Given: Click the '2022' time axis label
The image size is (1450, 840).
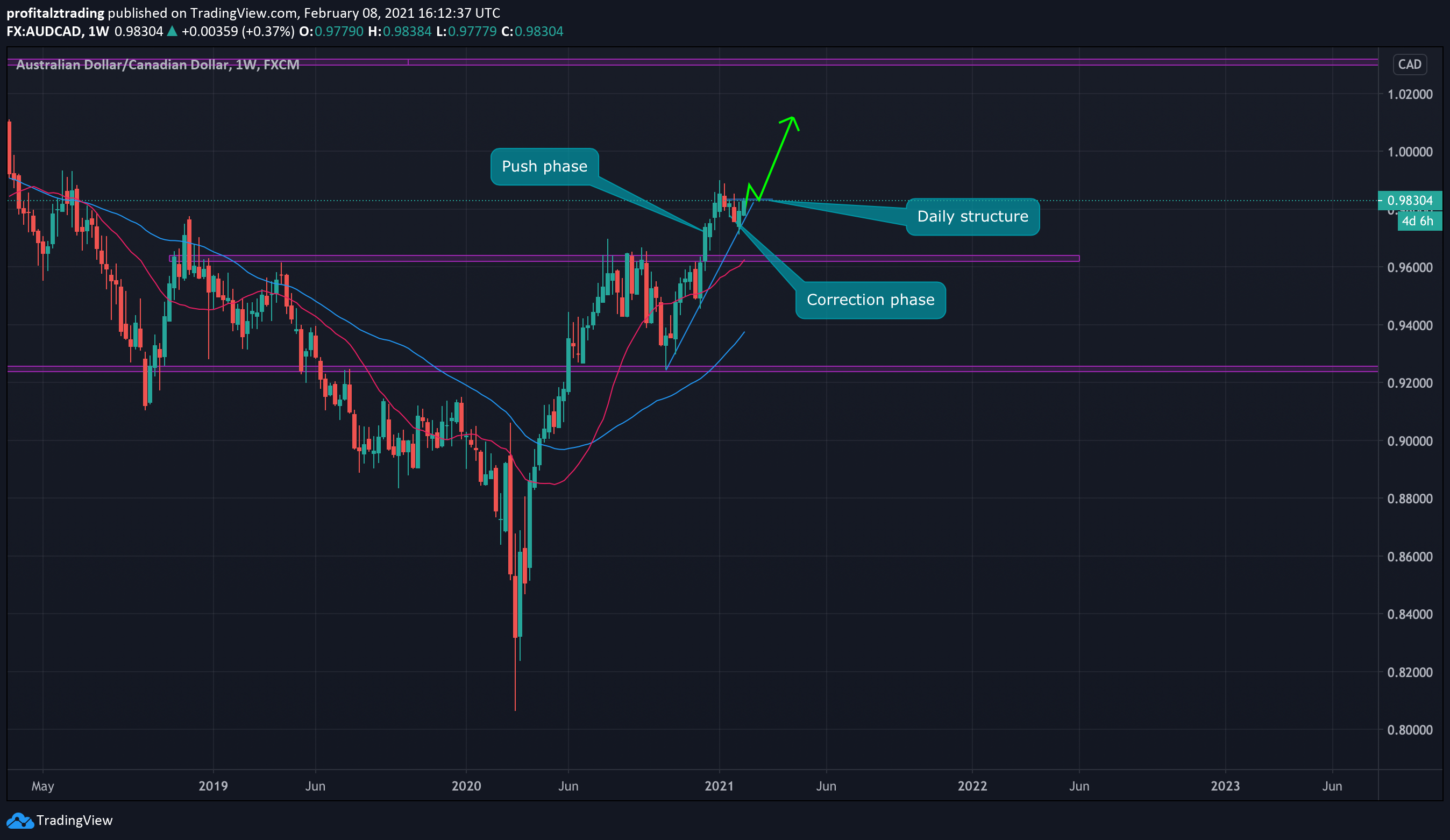Looking at the screenshot, I should click(972, 786).
